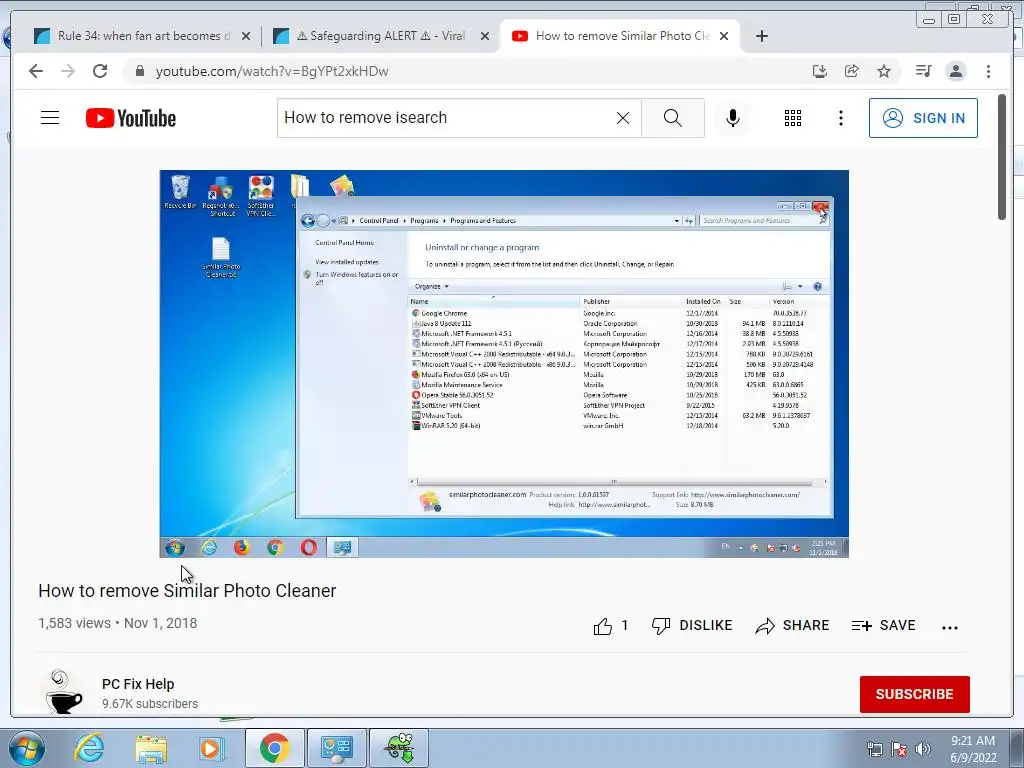Click the URL in the address bar

pos(272,71)
